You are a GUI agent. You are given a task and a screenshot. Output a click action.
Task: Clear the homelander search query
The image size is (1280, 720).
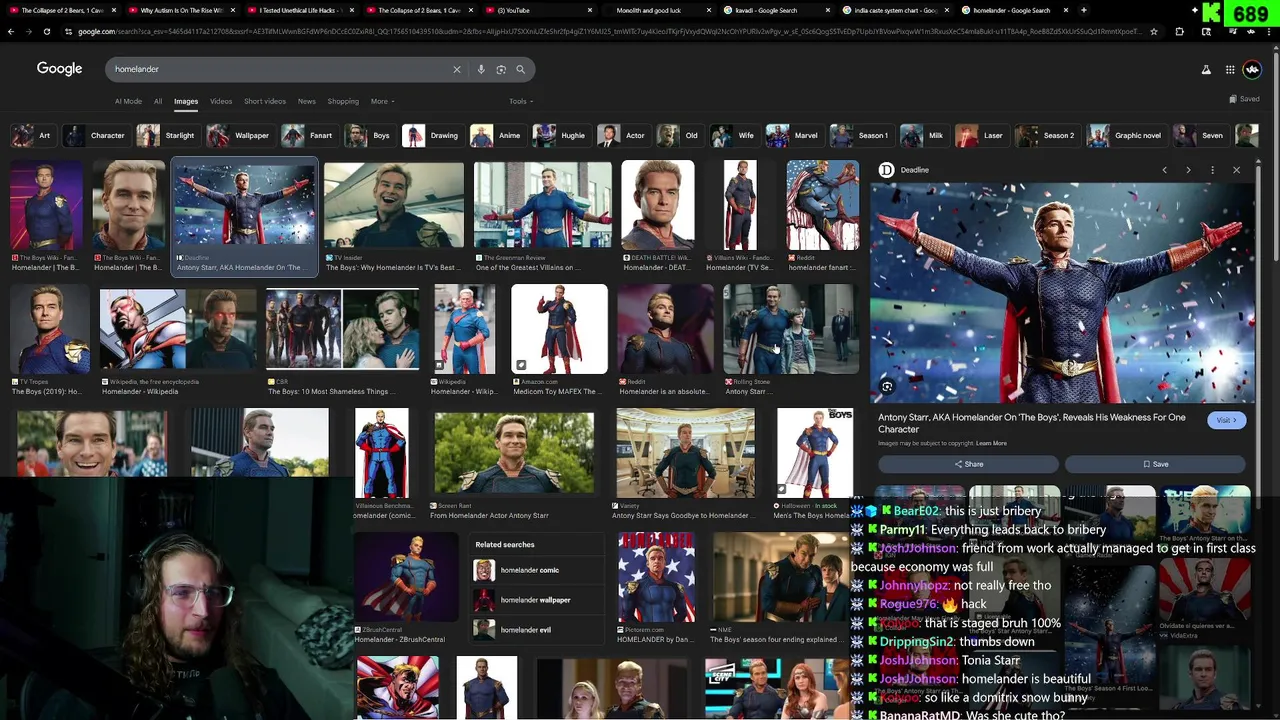(x=457, y=69)
